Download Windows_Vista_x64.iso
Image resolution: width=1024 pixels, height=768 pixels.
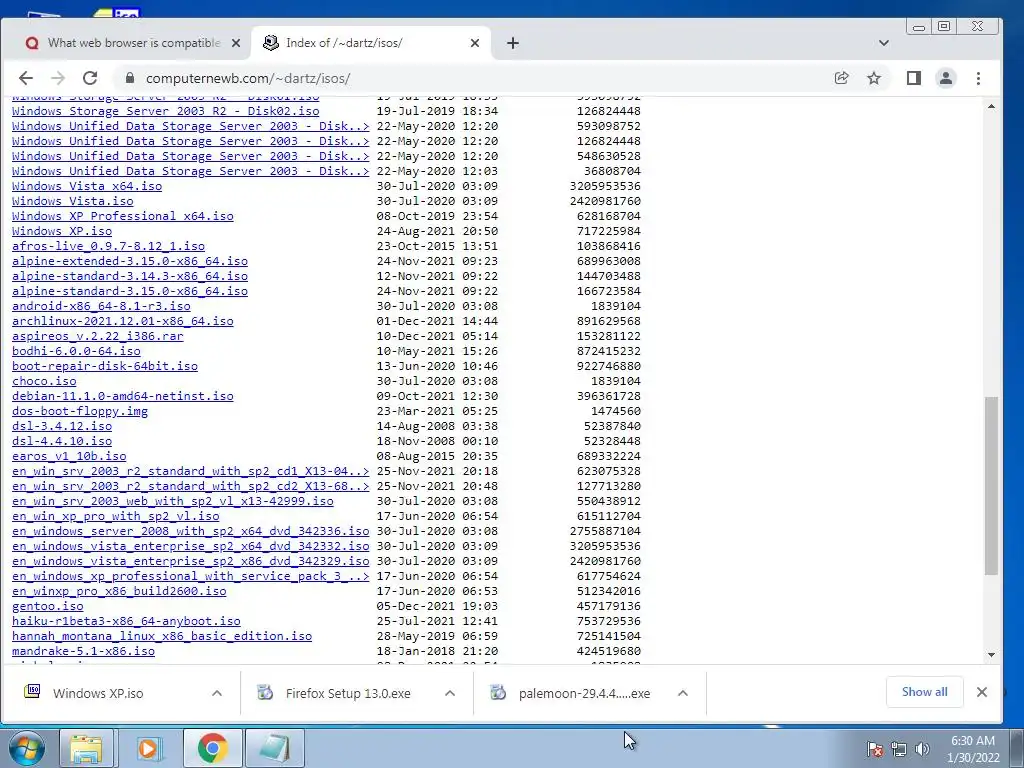(x=87, y=186)
